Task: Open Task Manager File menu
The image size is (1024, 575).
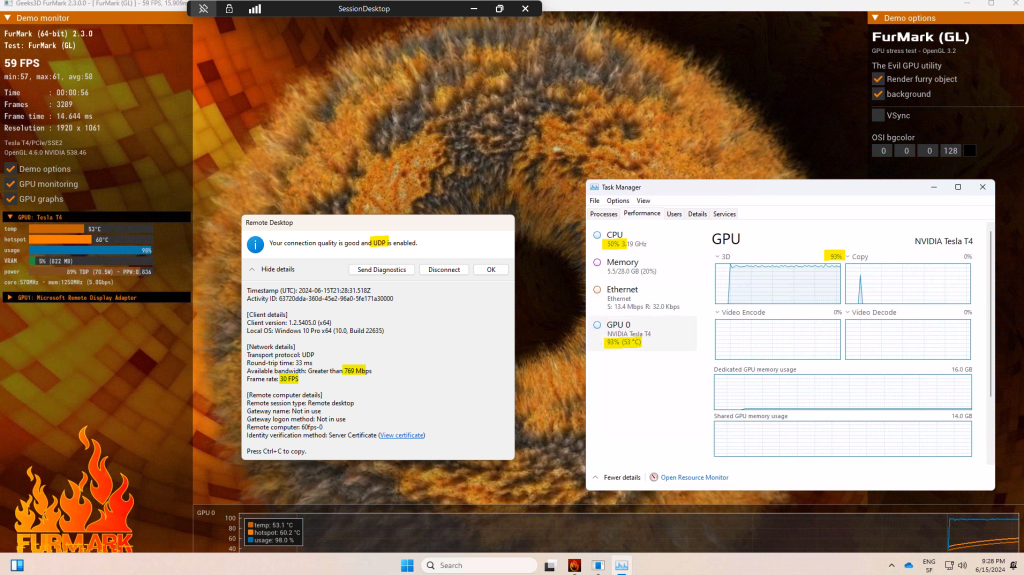Action: (x=594, y=201)
